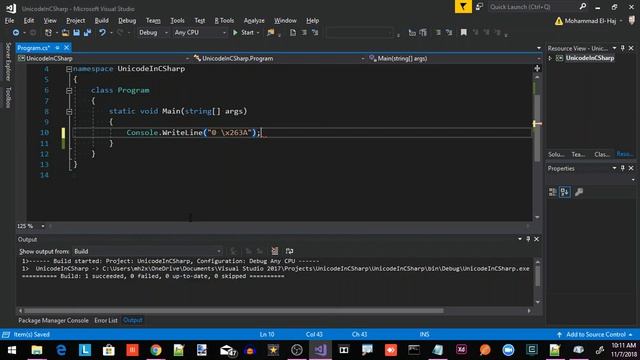640x360 pixels.
Task: Click the yellow notifications filter flag icon
Action: (463, 7)
